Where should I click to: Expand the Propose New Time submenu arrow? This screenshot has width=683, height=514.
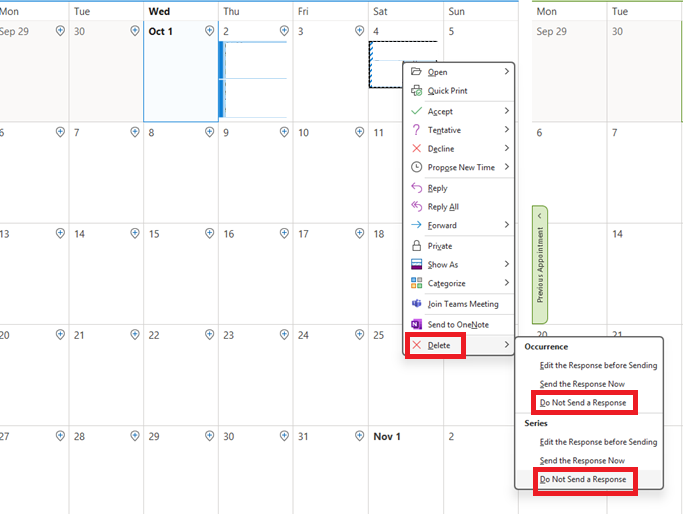pos(507,167)
